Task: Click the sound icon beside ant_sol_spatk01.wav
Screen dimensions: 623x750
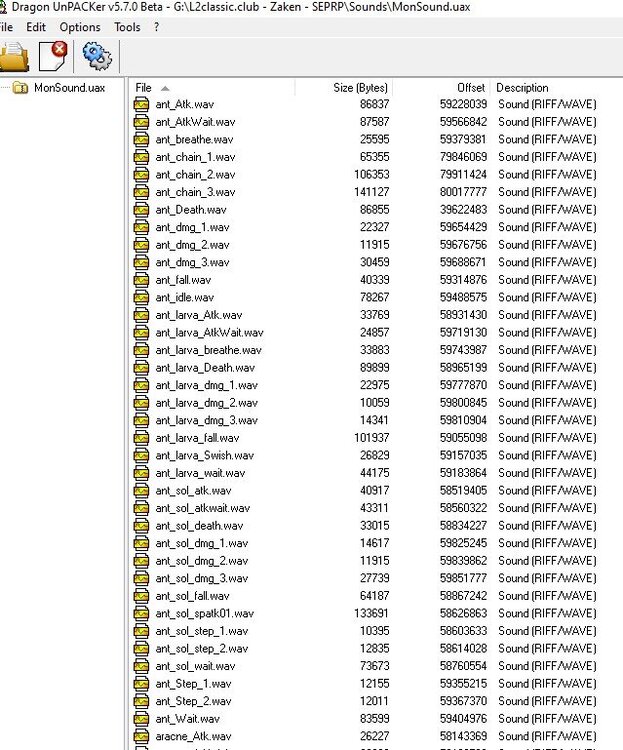Action: coord(141,613)
